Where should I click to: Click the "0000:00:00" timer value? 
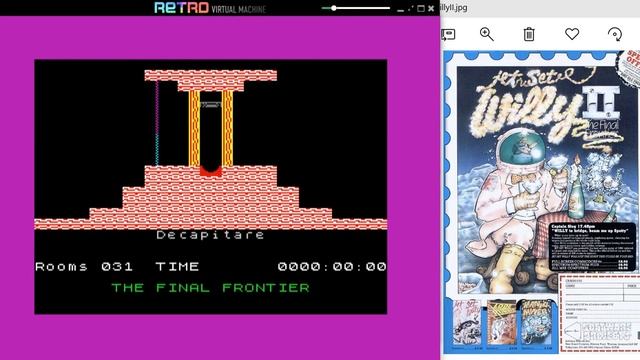tap(332, 267)
